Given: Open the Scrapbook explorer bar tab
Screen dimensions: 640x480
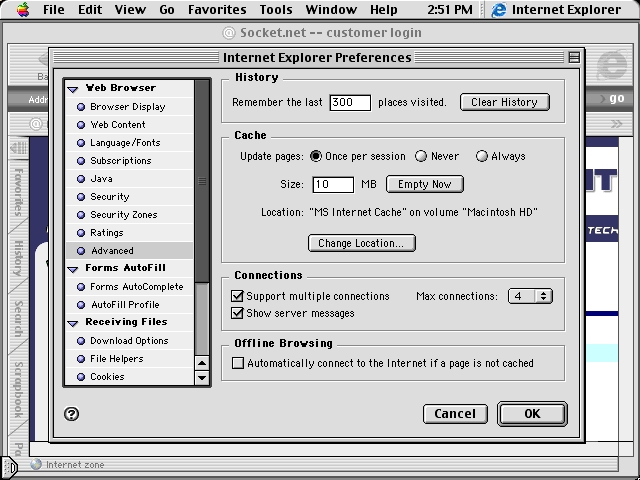Looking at the screenshot, I should (x=18, y=390).
